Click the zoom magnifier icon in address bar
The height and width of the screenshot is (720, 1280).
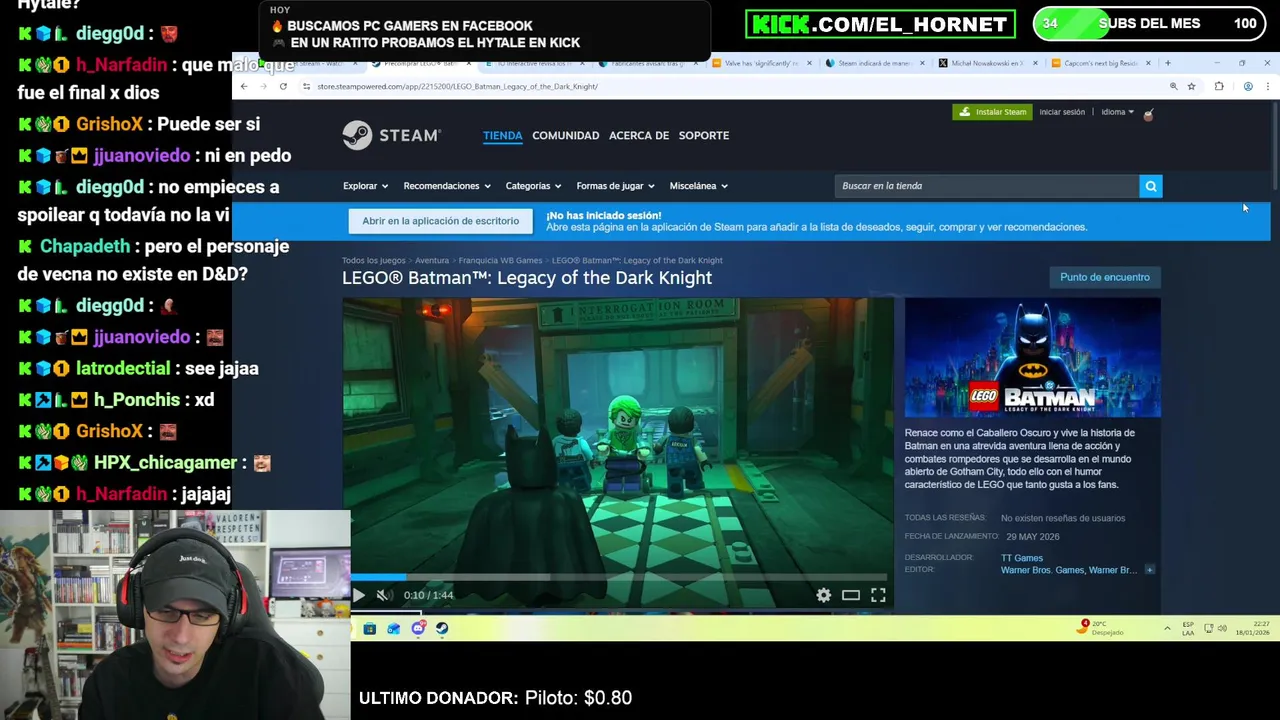point(1173,86)
